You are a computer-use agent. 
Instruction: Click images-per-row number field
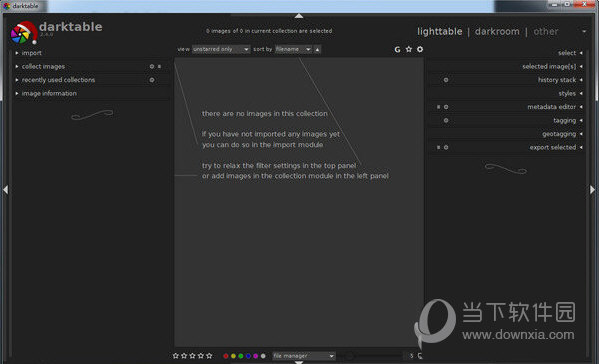(x=411, y=356)
